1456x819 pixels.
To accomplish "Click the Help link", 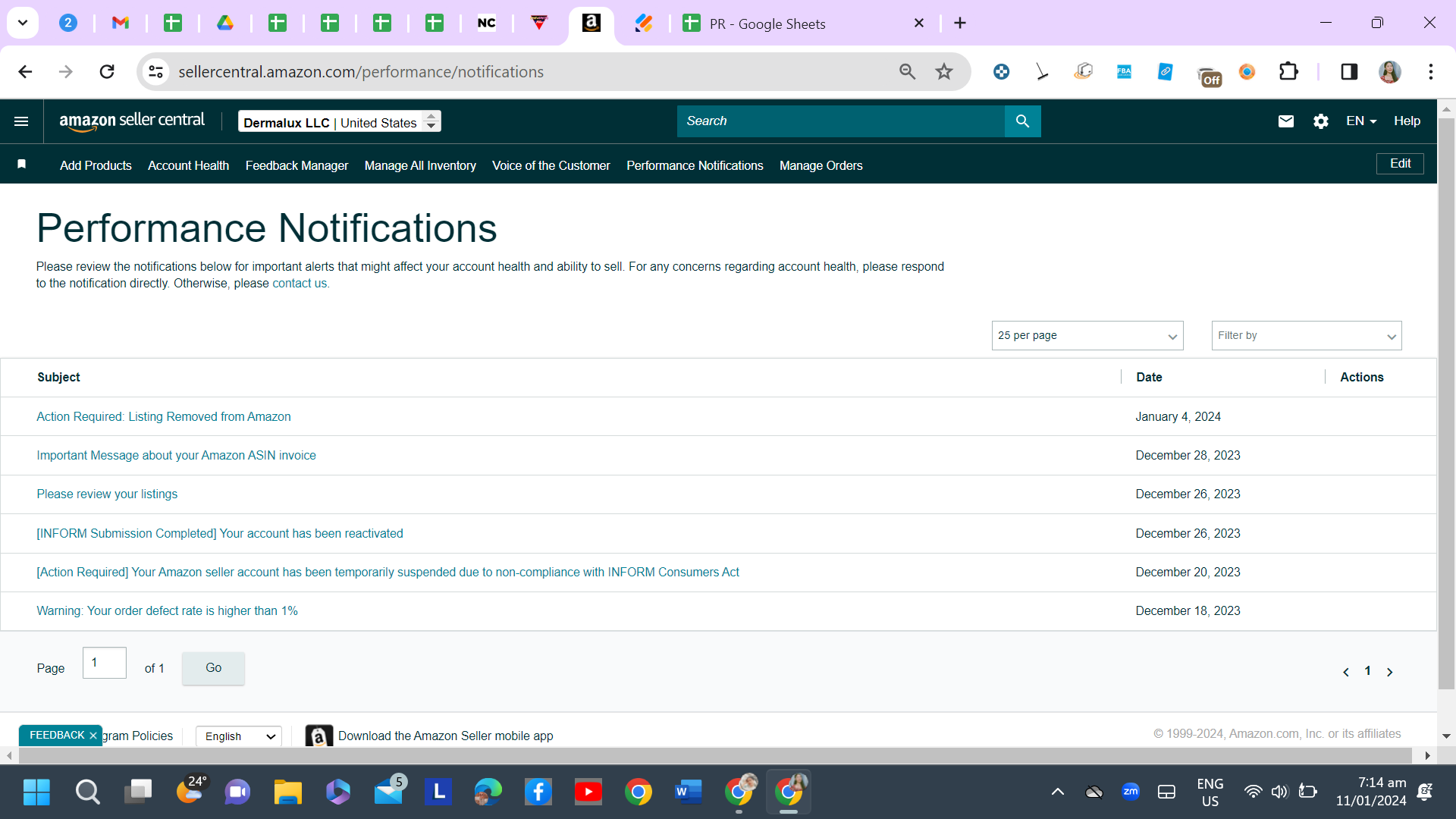I will [1407, 121].
